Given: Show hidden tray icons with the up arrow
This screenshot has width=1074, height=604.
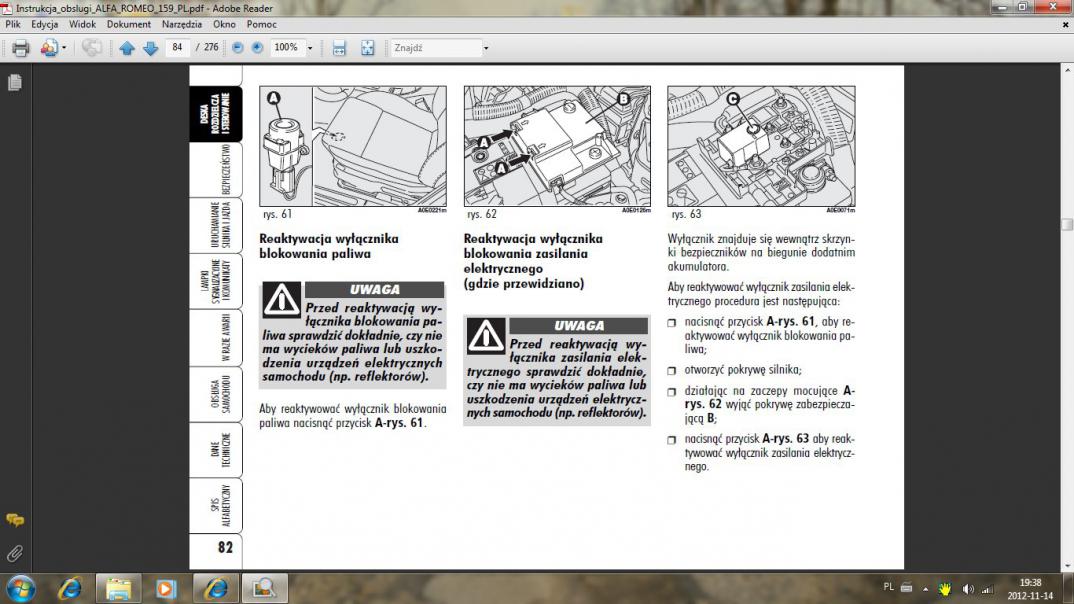Looking at the screenshot, I should [x=925, y=588].
